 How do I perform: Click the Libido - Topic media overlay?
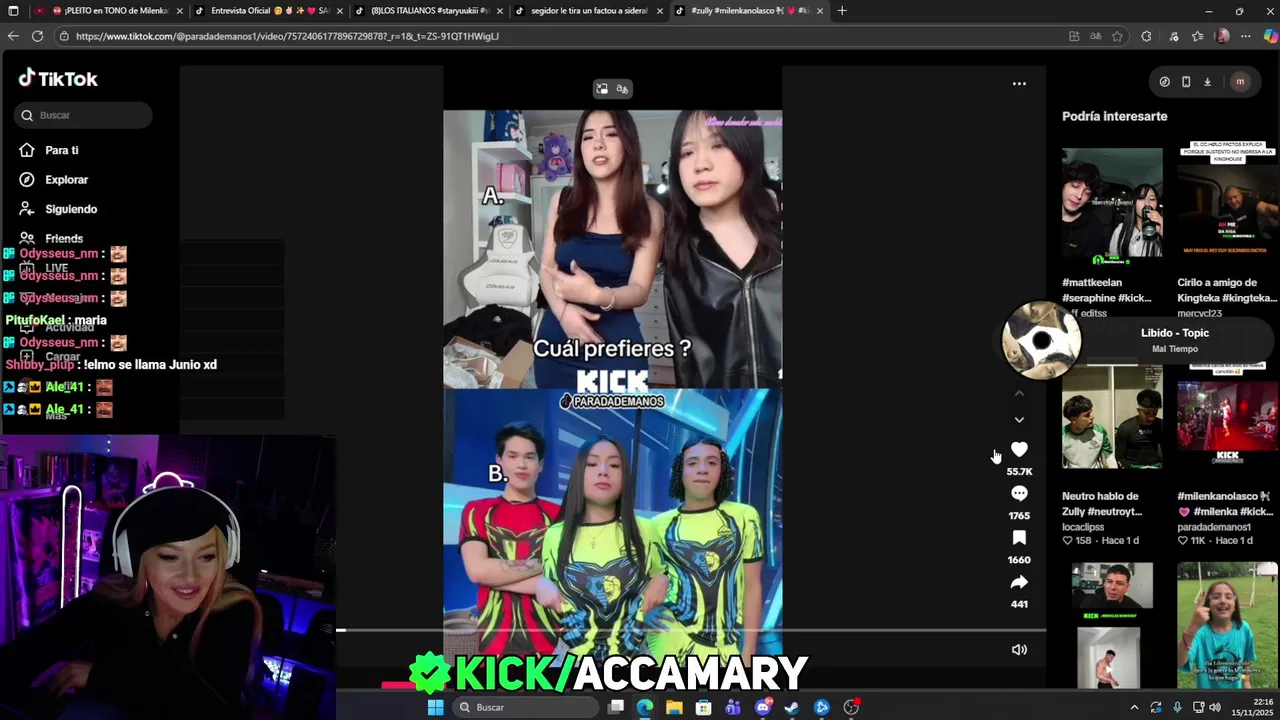(x=1140, y=340)
